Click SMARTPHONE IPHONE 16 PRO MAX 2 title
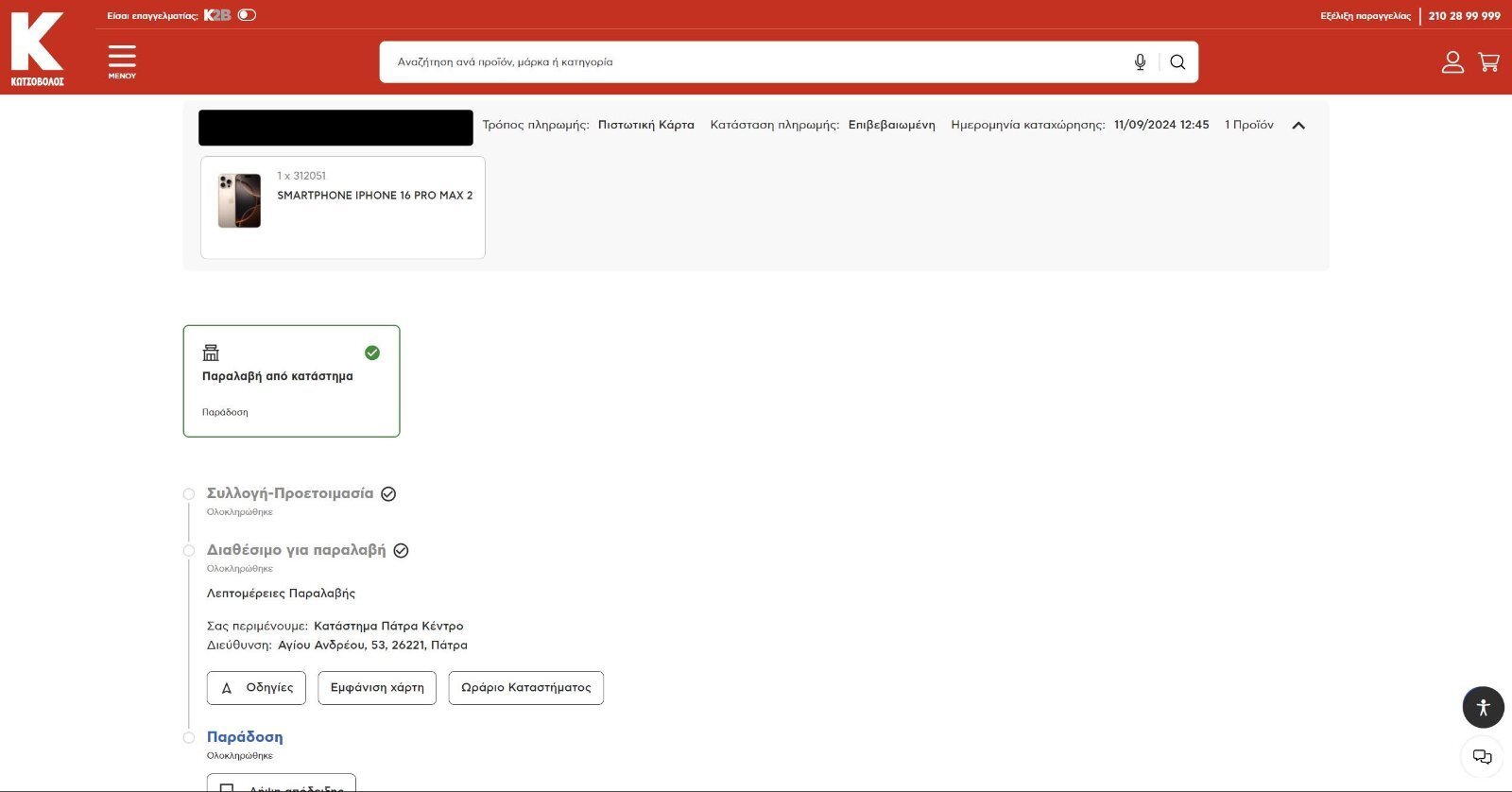 pyautogui.click(x=375, y=196)
